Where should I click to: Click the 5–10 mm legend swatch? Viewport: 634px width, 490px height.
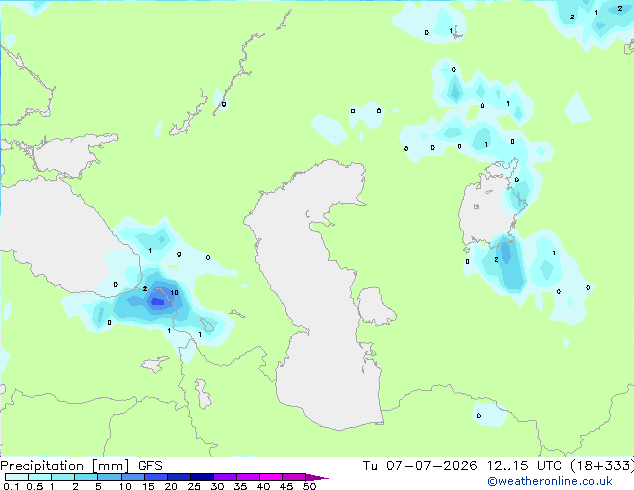[110, 477]
